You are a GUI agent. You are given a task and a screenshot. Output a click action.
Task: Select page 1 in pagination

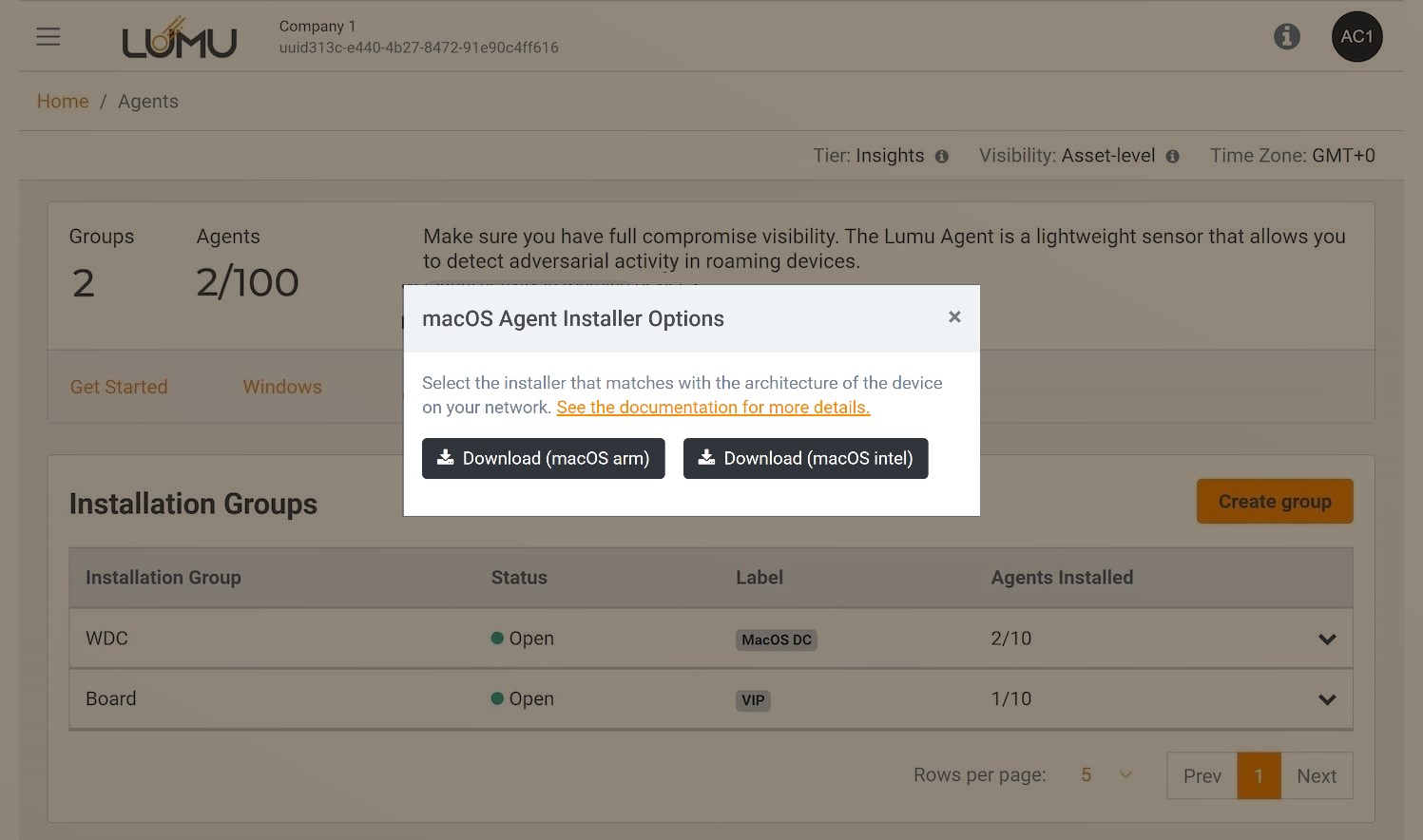1259,776
